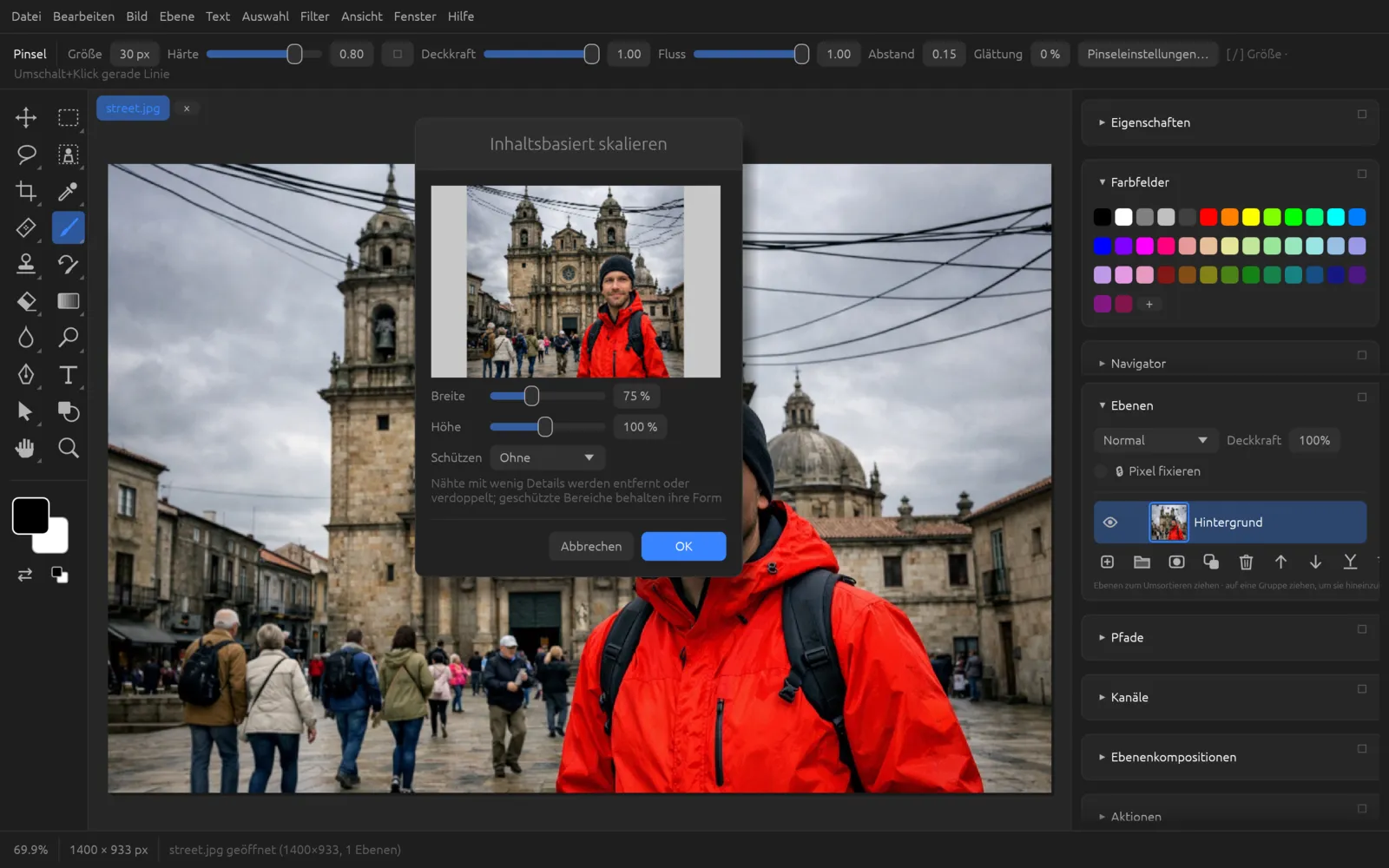Confirm scaling with OK button
This screenshot has width=1389, height=868.
pyautogui.click(x=683, y=546)
